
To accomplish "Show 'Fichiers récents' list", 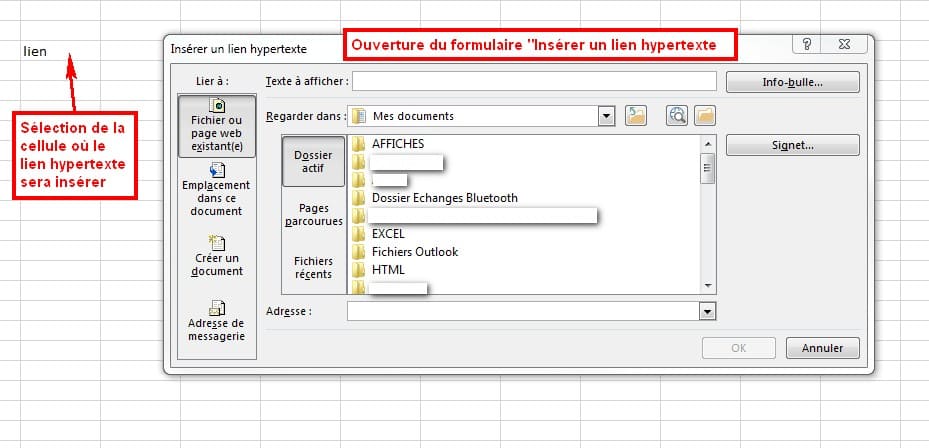I will tap(313, 267).
